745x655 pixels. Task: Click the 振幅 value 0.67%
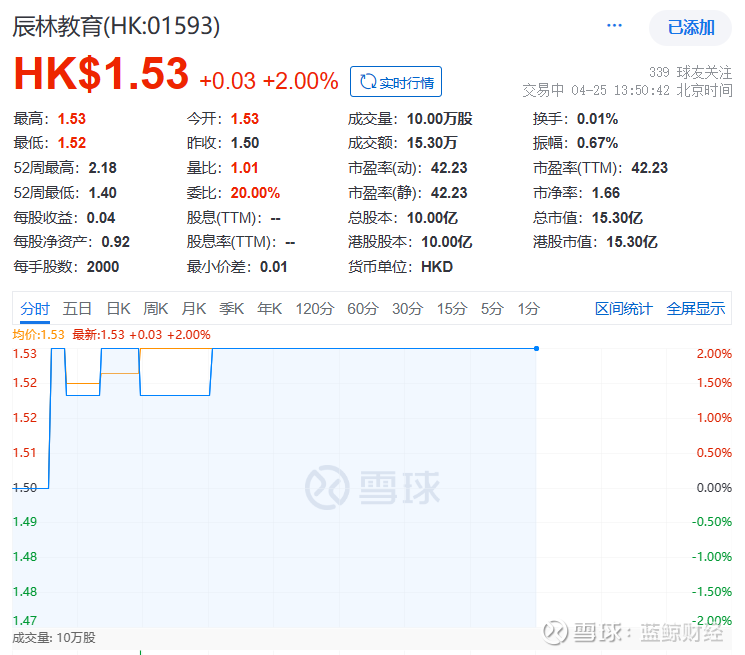pos(597,143)
